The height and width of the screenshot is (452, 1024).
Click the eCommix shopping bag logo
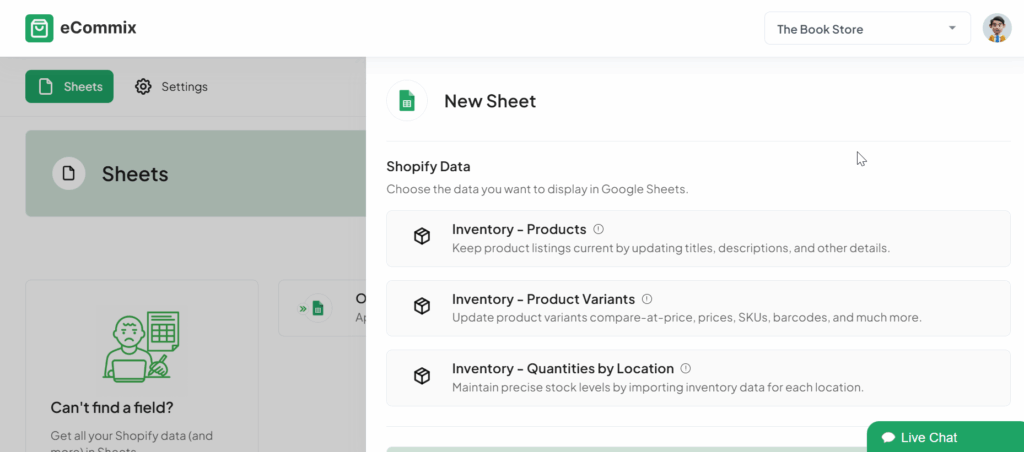39,28
